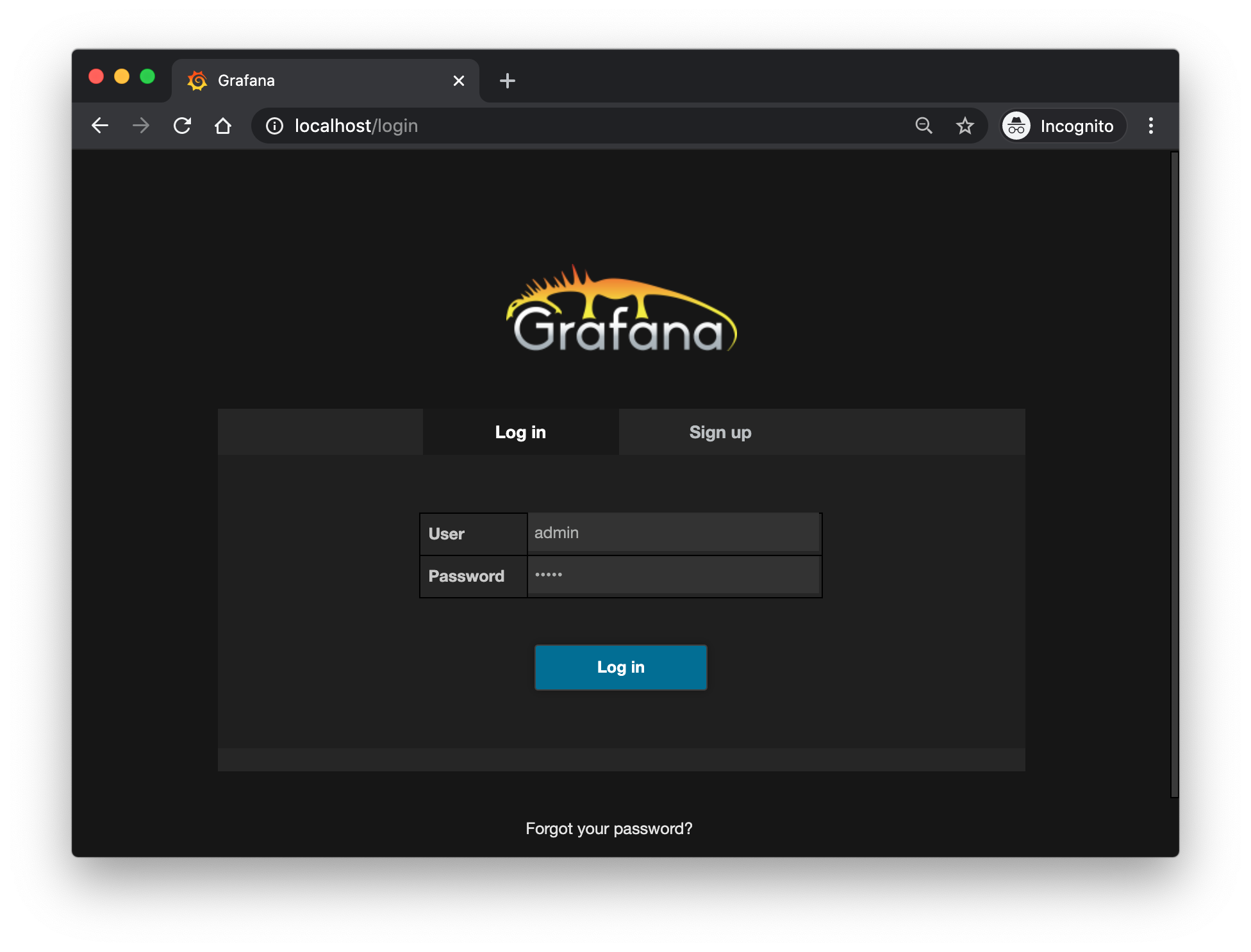Switch to the Log in tab
Image resolution: width=1251 pixels, height=952 pixels.
point(520,432)
